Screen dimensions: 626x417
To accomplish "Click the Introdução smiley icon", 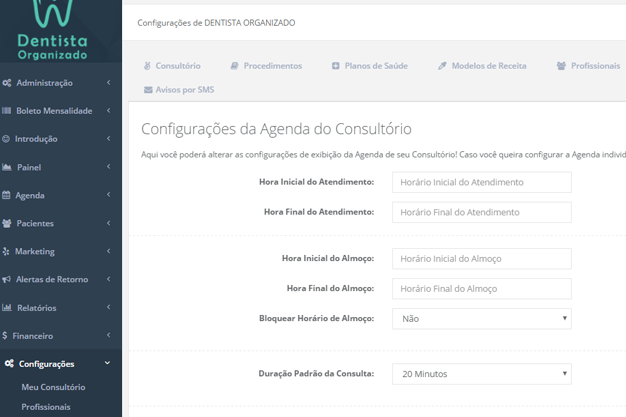I will coord(6,139).
